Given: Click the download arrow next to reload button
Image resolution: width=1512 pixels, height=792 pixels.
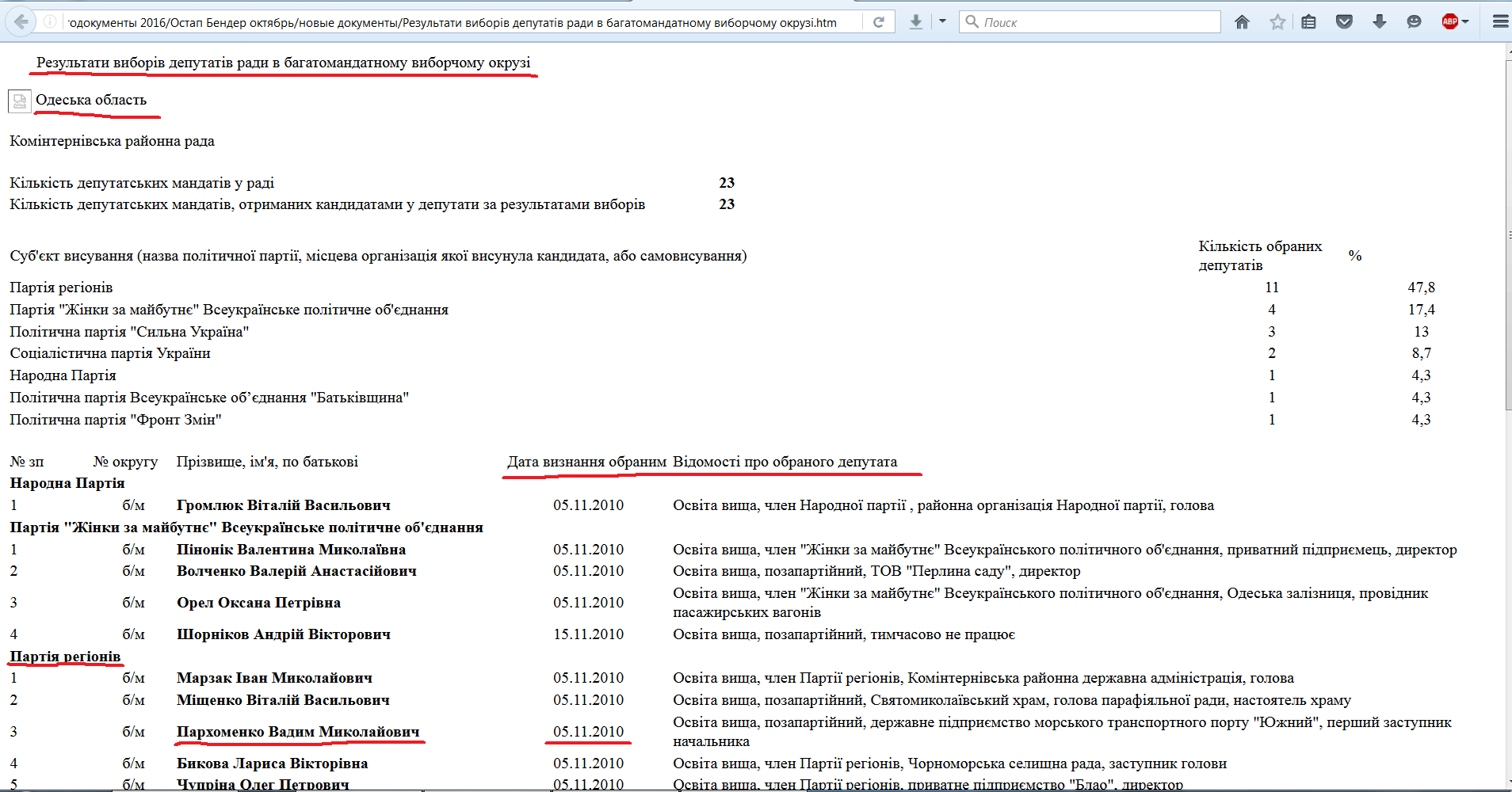Looking at the screenshot, I should tap(916, 22).
